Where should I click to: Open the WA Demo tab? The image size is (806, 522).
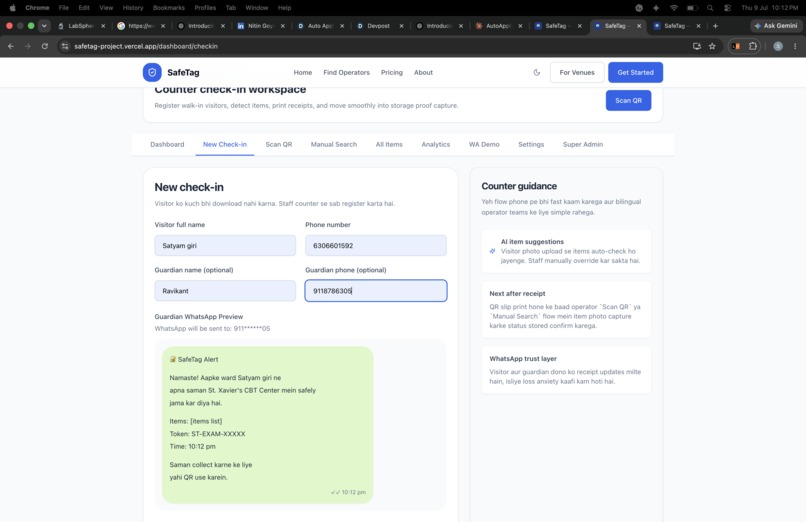pos(484,144)
